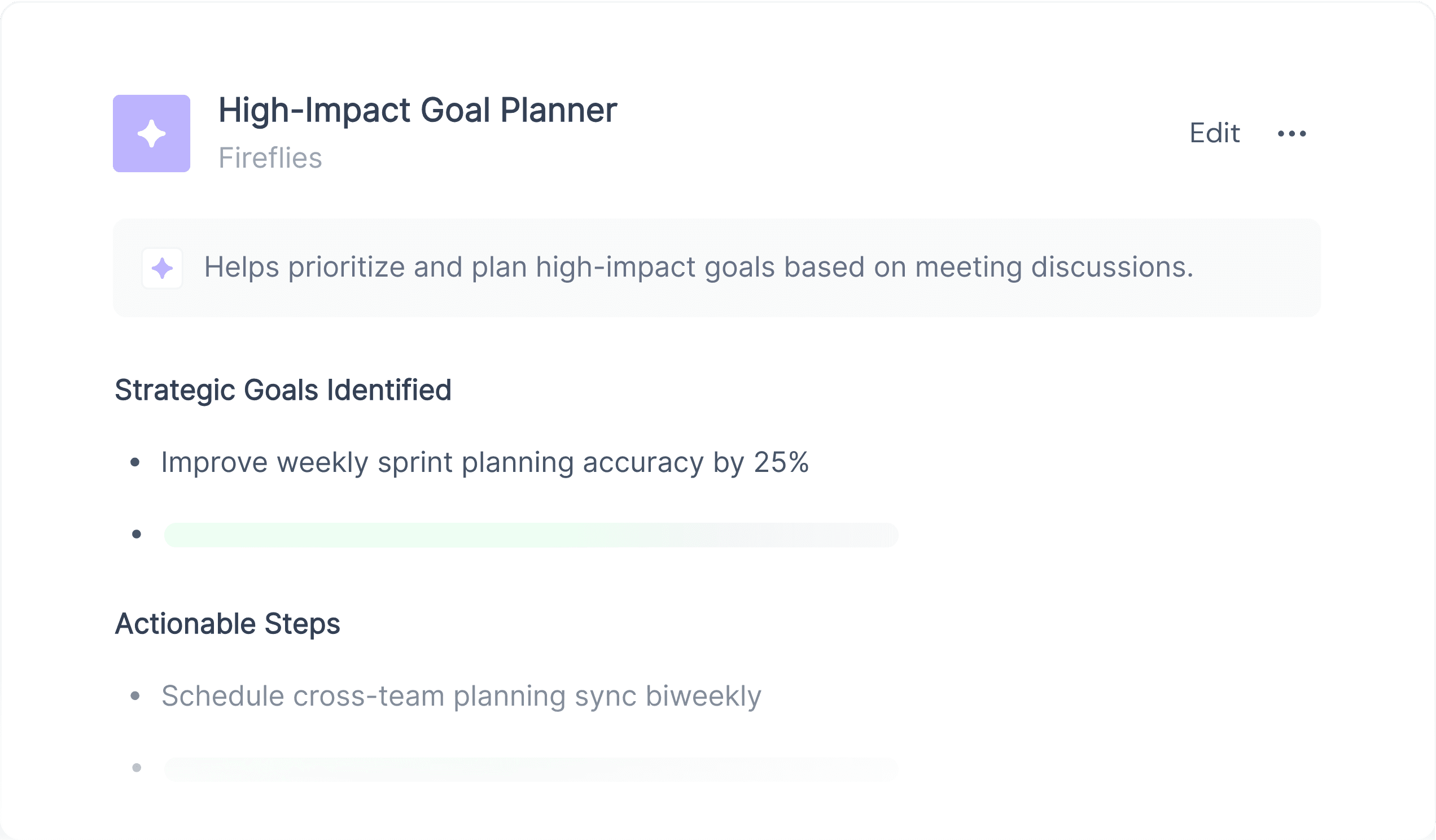Screen dimensions: 1436x840
Task: Select the cross-team planning sync step
Action: click(x=461, y=696)
